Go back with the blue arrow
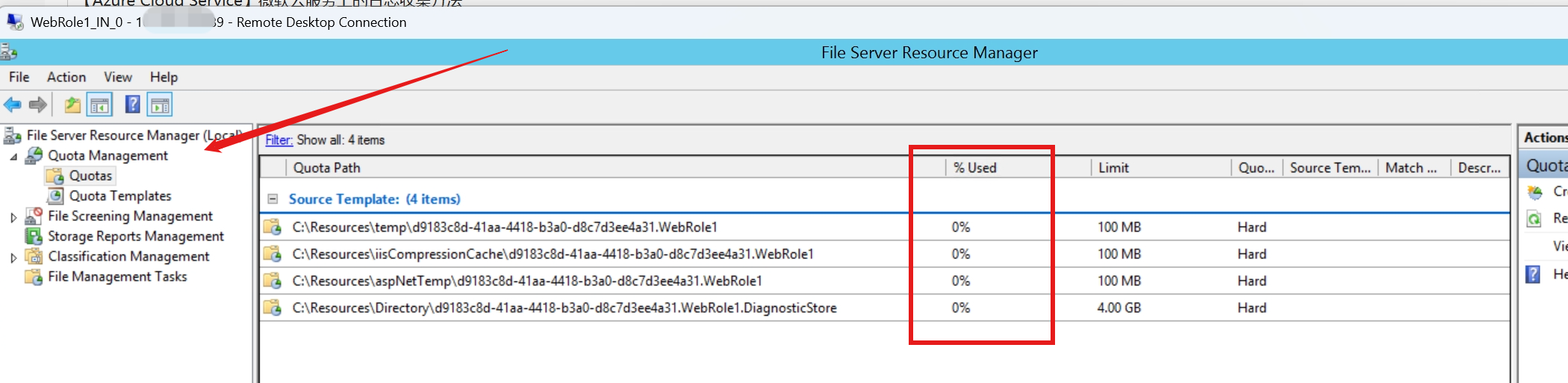 click(13, 105)
